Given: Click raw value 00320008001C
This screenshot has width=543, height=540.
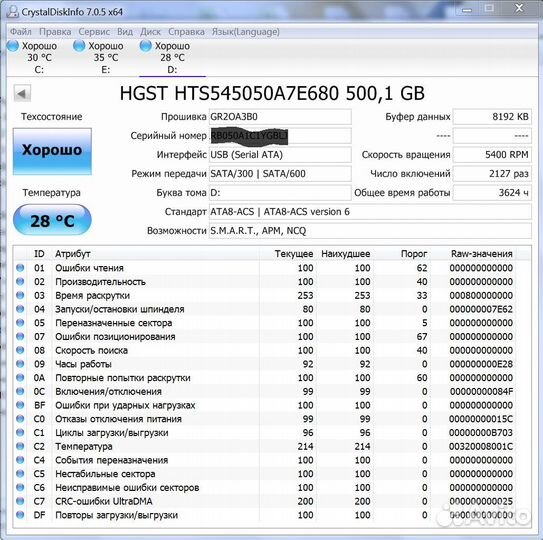Looking at the screenshot, I should [x=481, y=446].
